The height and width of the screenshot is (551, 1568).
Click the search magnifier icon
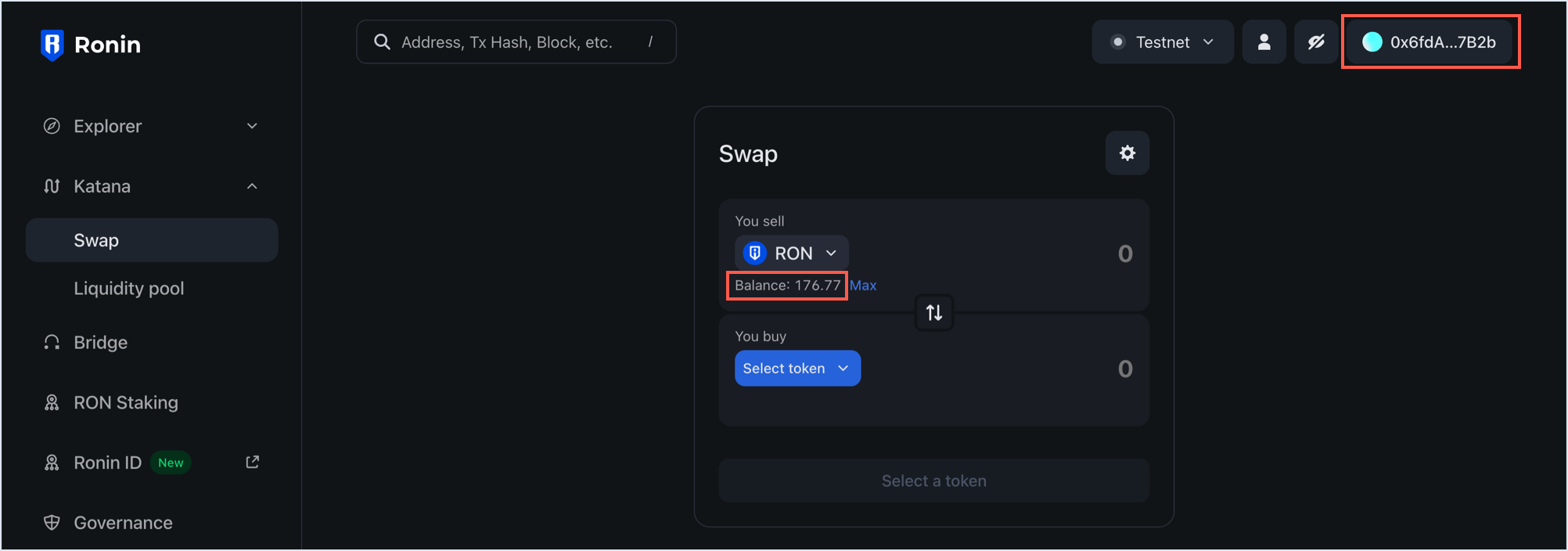[x=382, y=42]
